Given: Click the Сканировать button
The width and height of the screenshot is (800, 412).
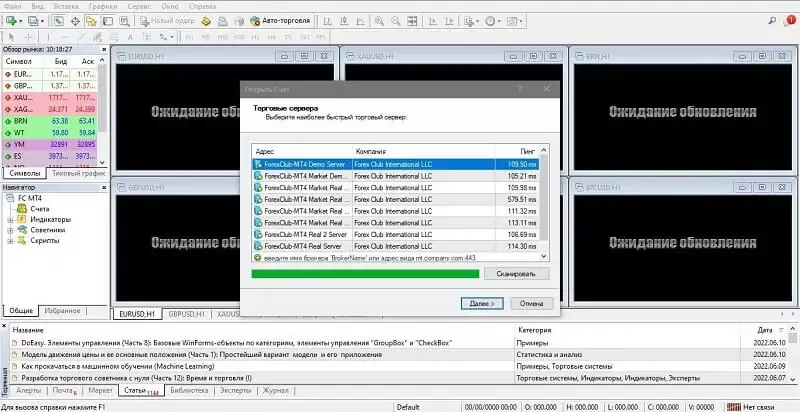Looking at the screenshot, I should point(516,274).
